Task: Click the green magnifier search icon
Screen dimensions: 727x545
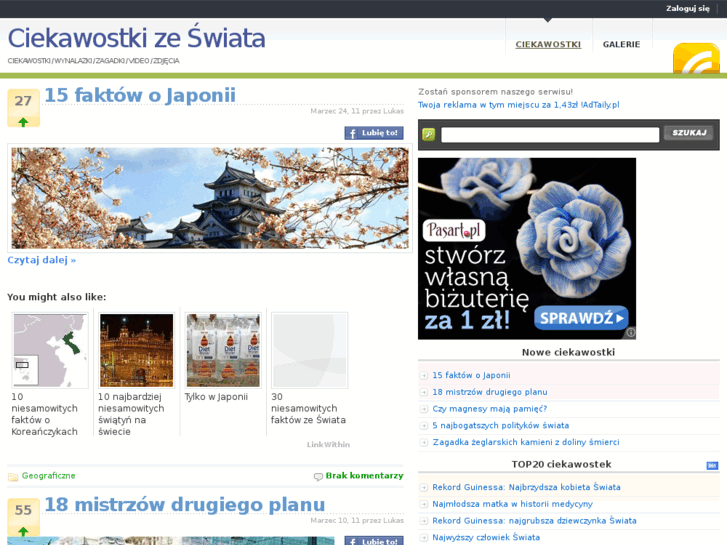Action: 429,135
